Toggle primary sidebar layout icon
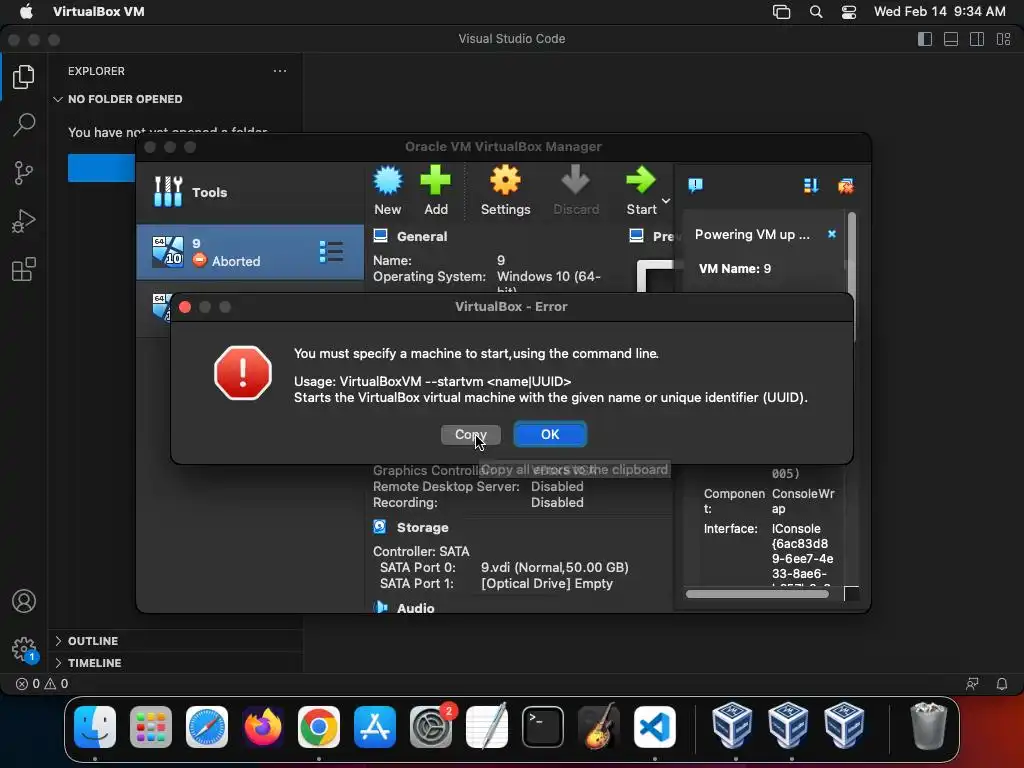Viewport: 1024px width, 768px height. 925,39
